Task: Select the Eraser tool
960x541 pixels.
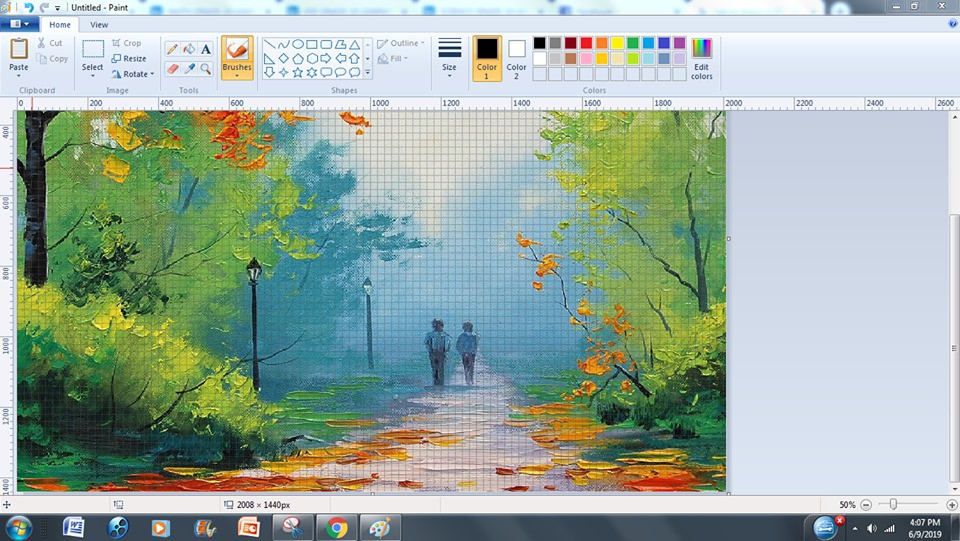Action: tap(172, 69)
